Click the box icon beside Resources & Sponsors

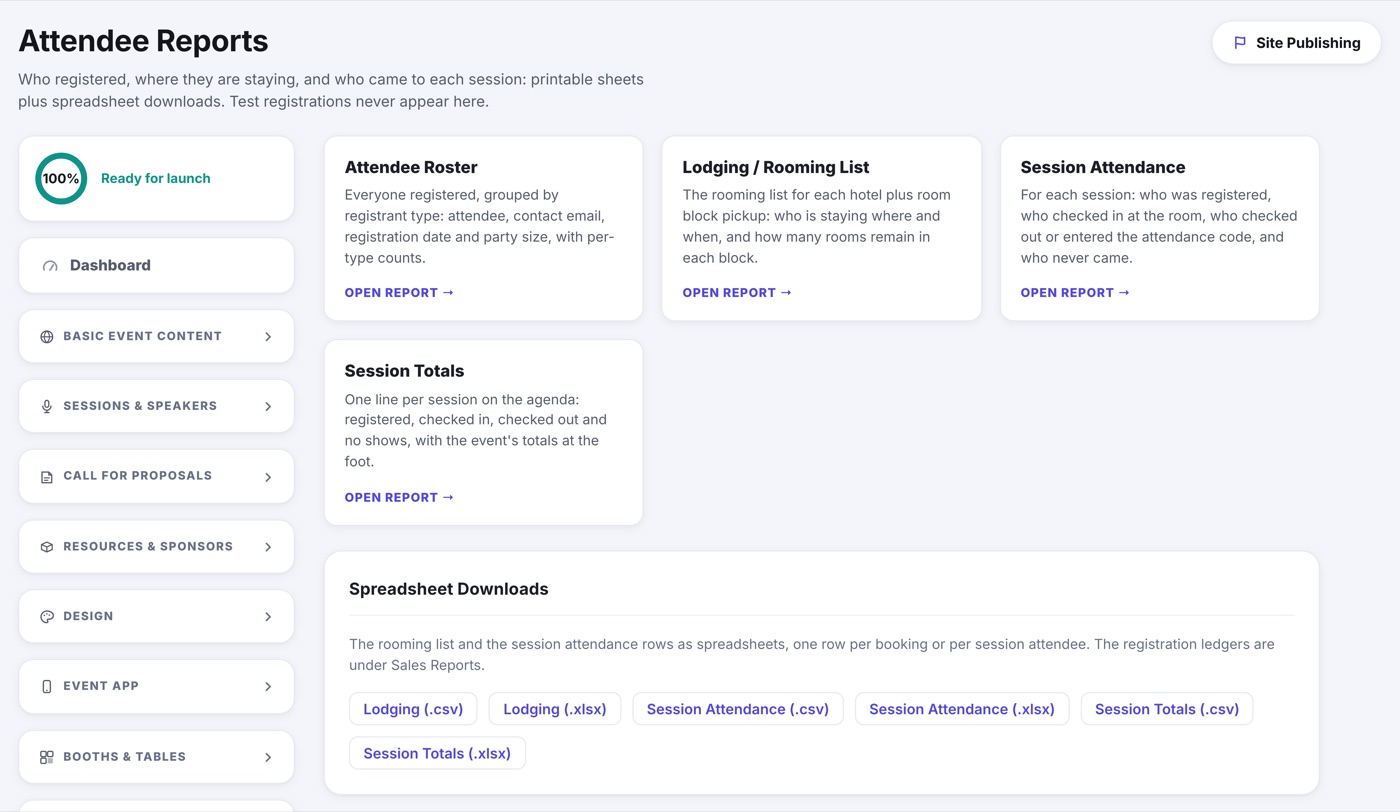click(x=47, y=547)
